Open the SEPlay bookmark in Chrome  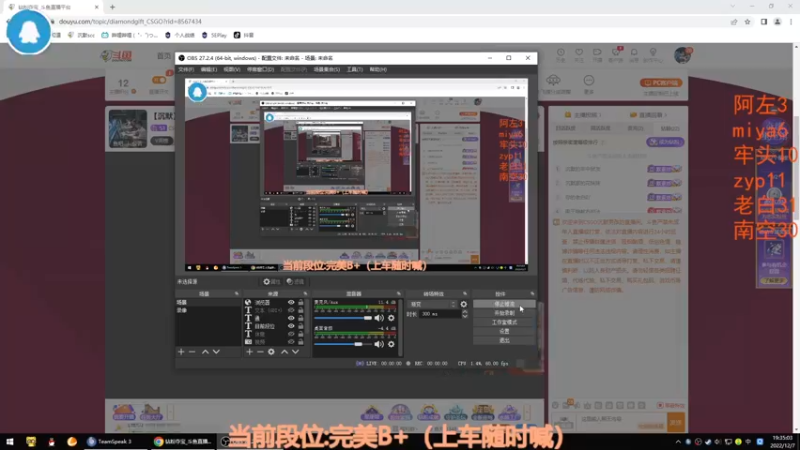tap(214, 35)
